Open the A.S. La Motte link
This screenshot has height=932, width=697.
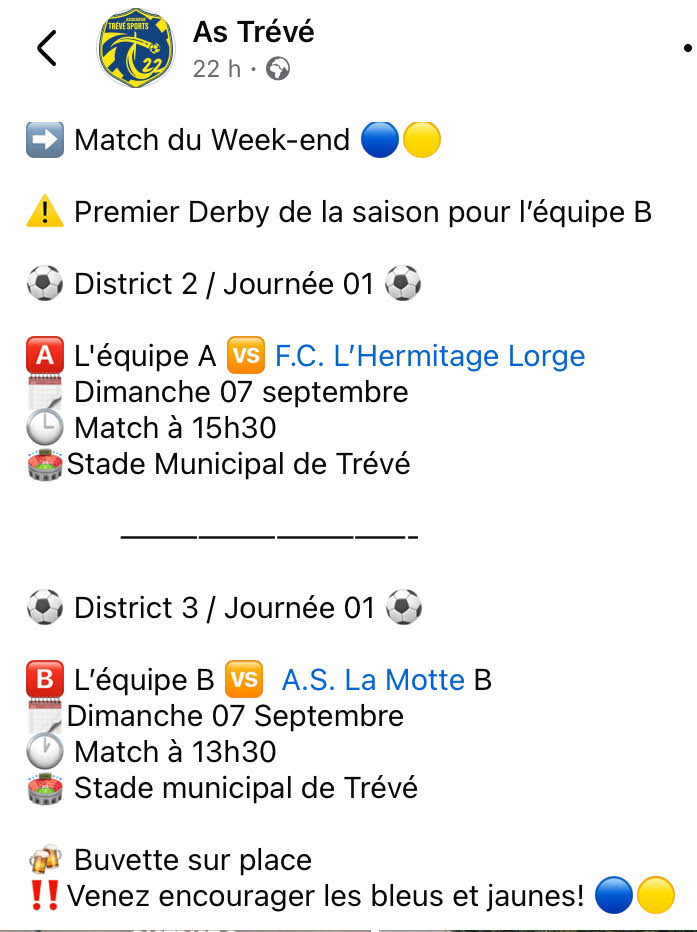tap(373, 680)
